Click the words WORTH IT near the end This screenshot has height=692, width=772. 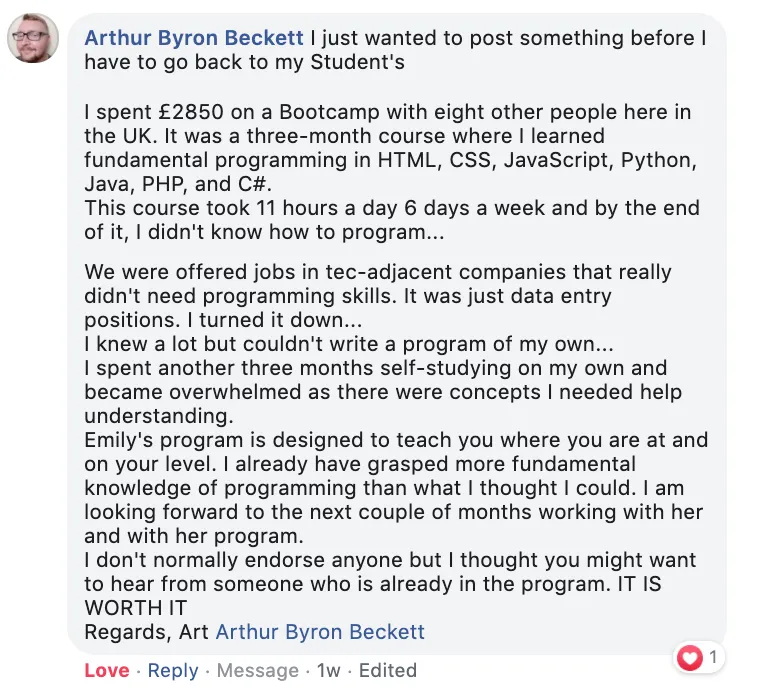click(x=135, y=607)
